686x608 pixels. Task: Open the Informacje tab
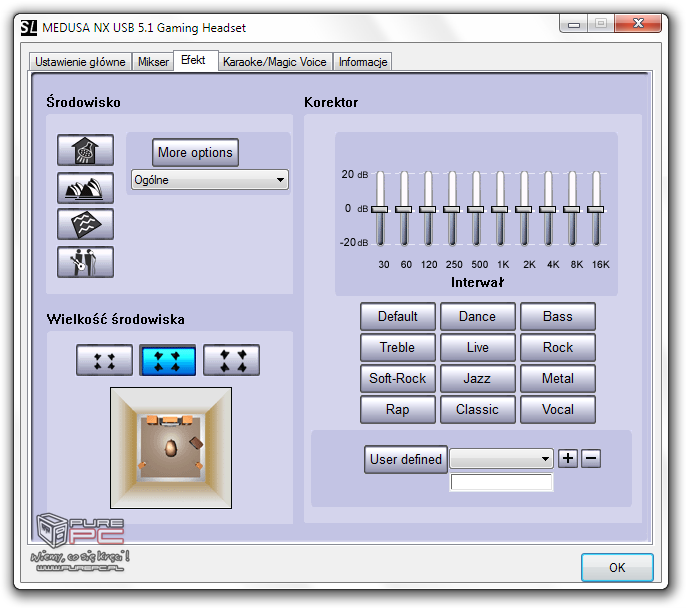363,62
